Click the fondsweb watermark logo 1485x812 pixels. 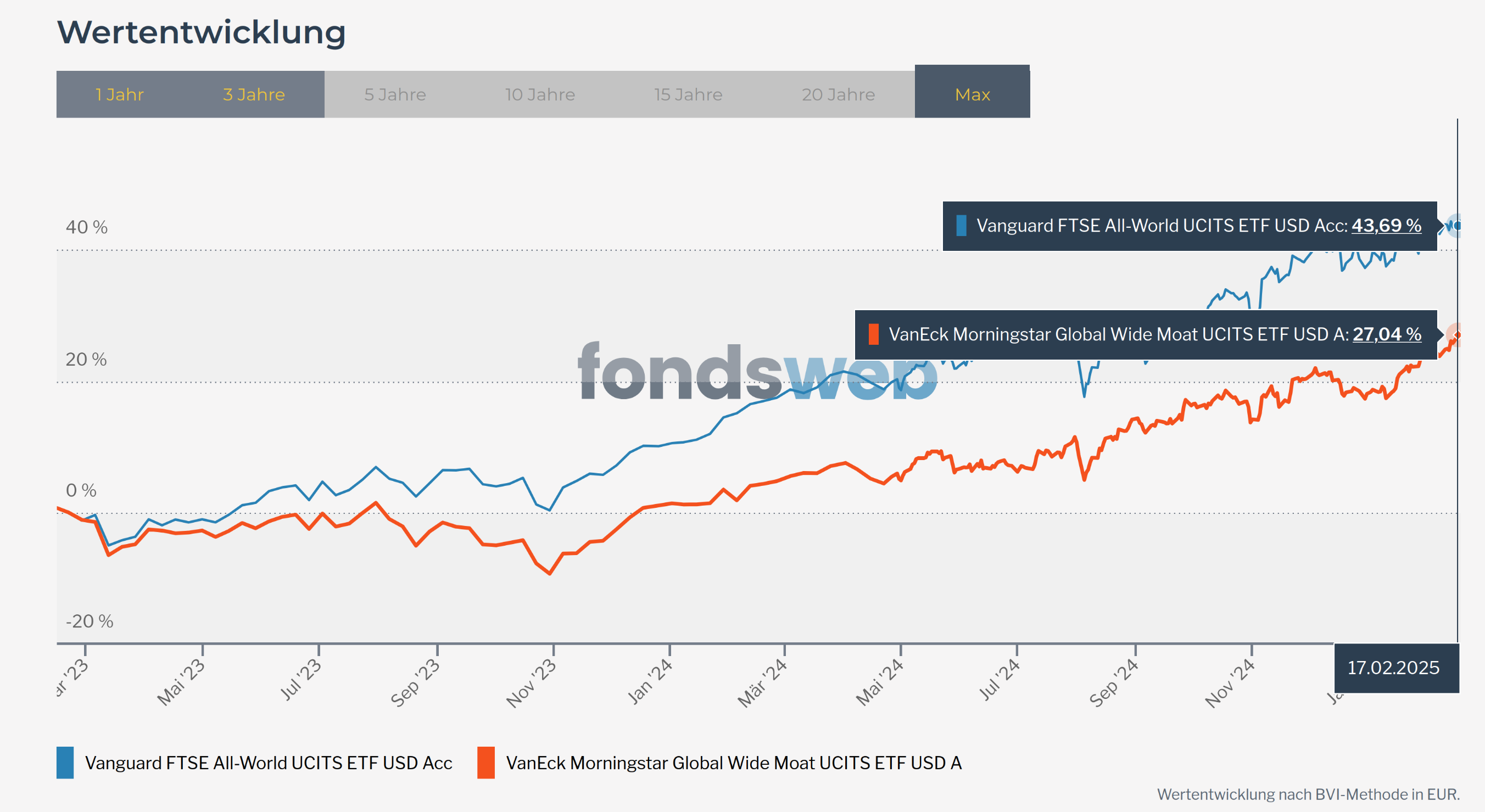tap(757, 371)
